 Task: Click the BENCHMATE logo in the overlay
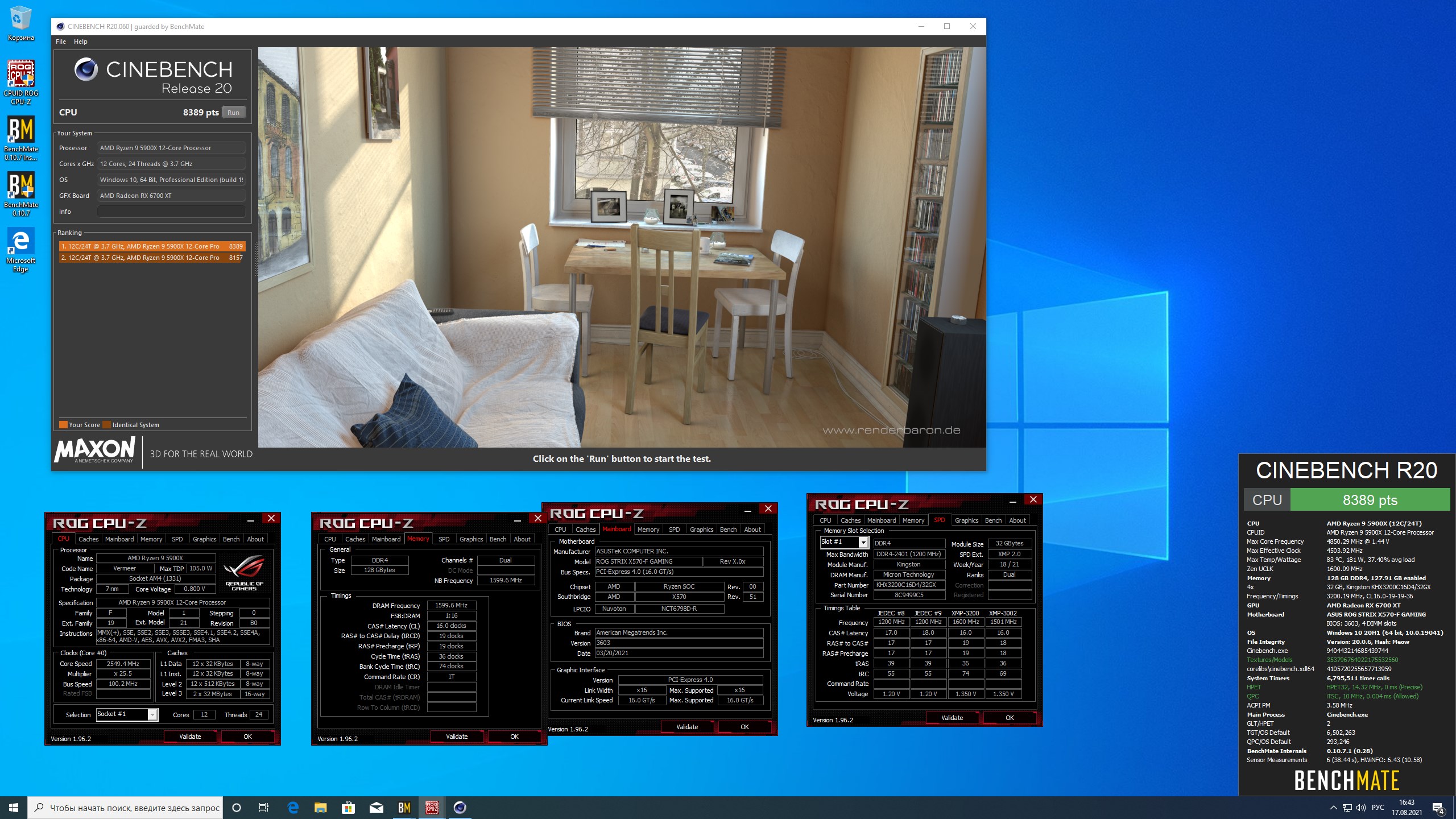click(x=1347, y=780)
